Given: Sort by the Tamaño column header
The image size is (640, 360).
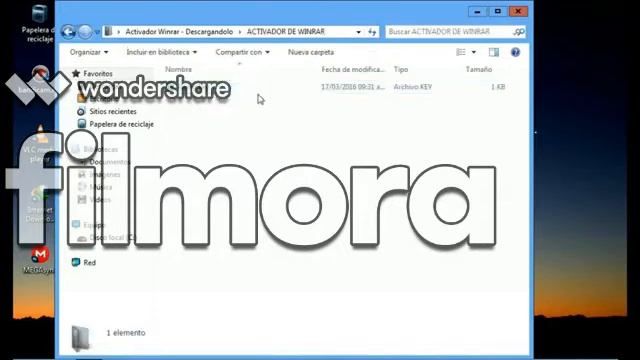Looking at the screenshot, I should pyautogui.click(x=479, y=69).
